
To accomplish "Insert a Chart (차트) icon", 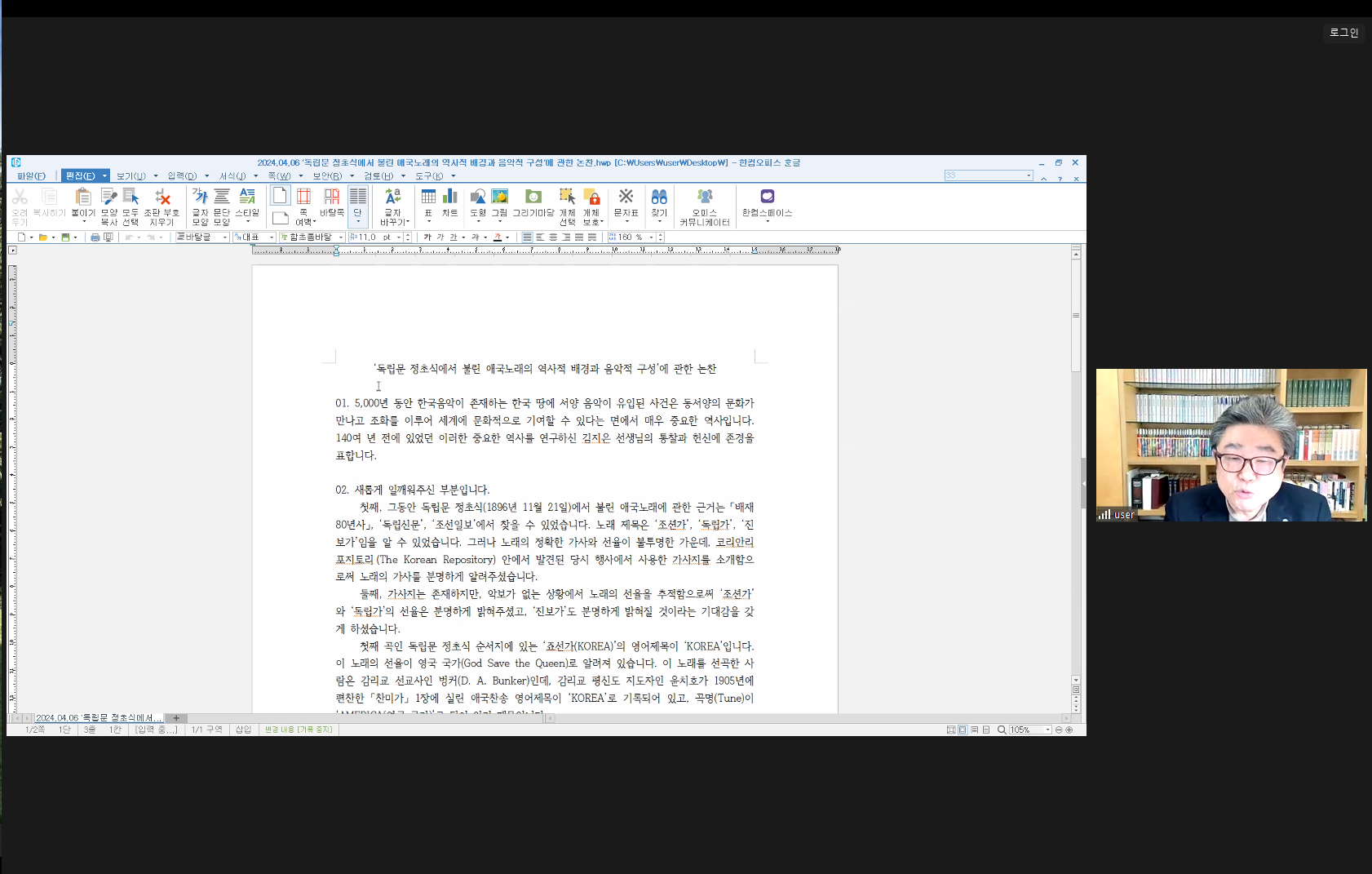I will 450,197.
